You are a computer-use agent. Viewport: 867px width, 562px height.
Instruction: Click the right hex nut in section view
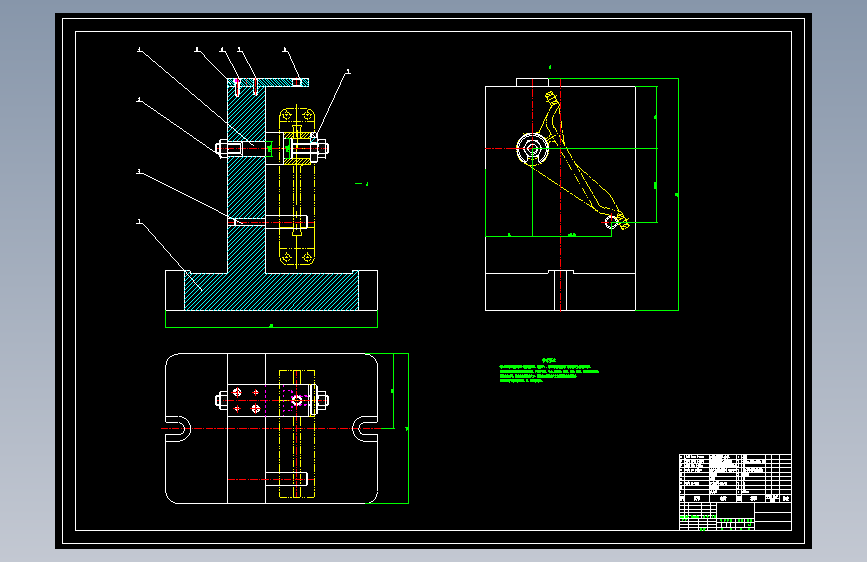(323, 148)
